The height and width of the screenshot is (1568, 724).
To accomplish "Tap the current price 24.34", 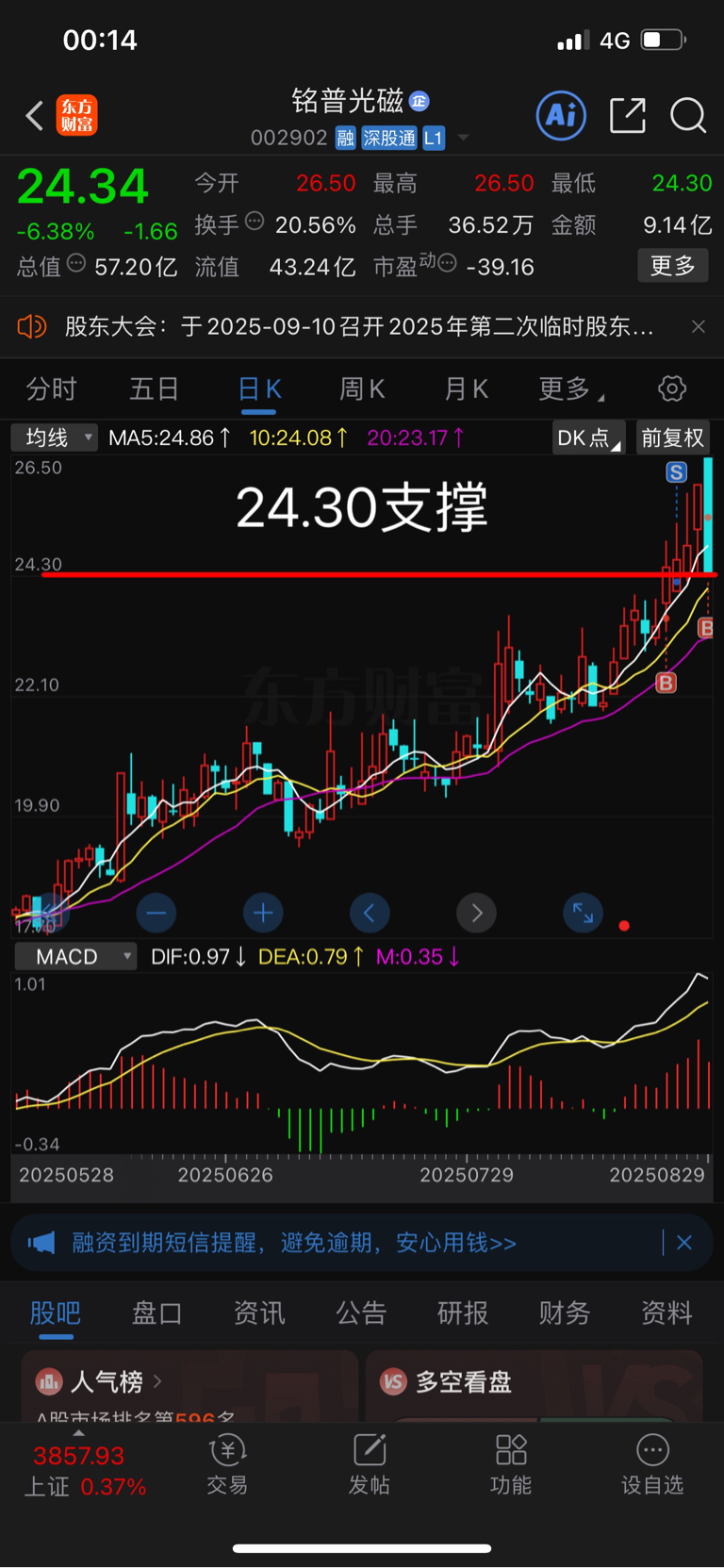I will pos(83,186).
